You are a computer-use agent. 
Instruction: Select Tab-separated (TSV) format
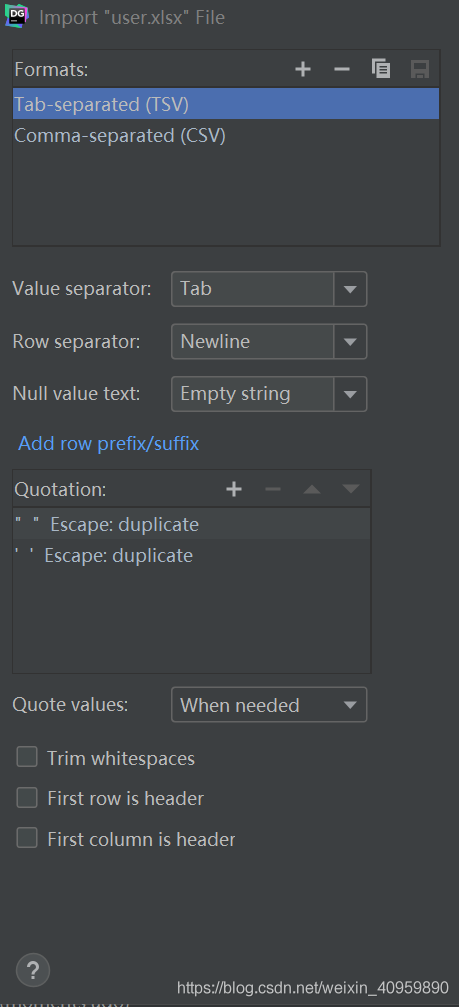point(226,103)
